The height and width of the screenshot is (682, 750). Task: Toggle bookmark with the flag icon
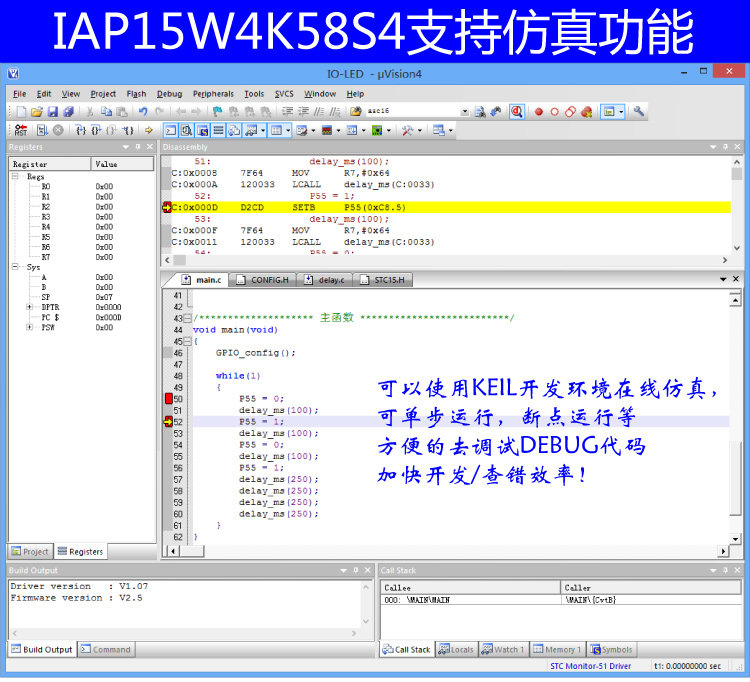pos(218,112)
